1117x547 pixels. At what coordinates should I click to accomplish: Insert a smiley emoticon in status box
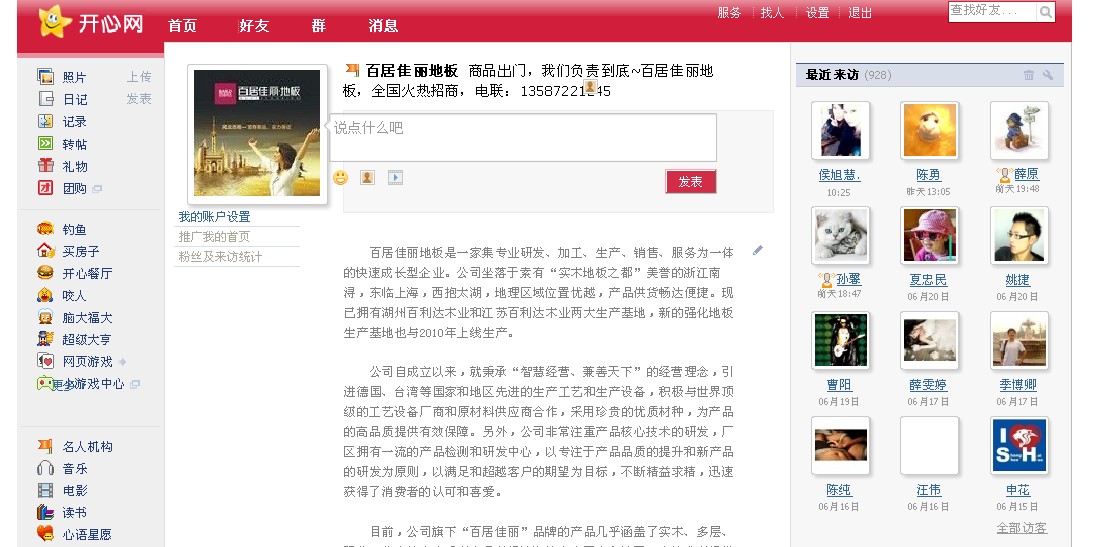point(341,177)
